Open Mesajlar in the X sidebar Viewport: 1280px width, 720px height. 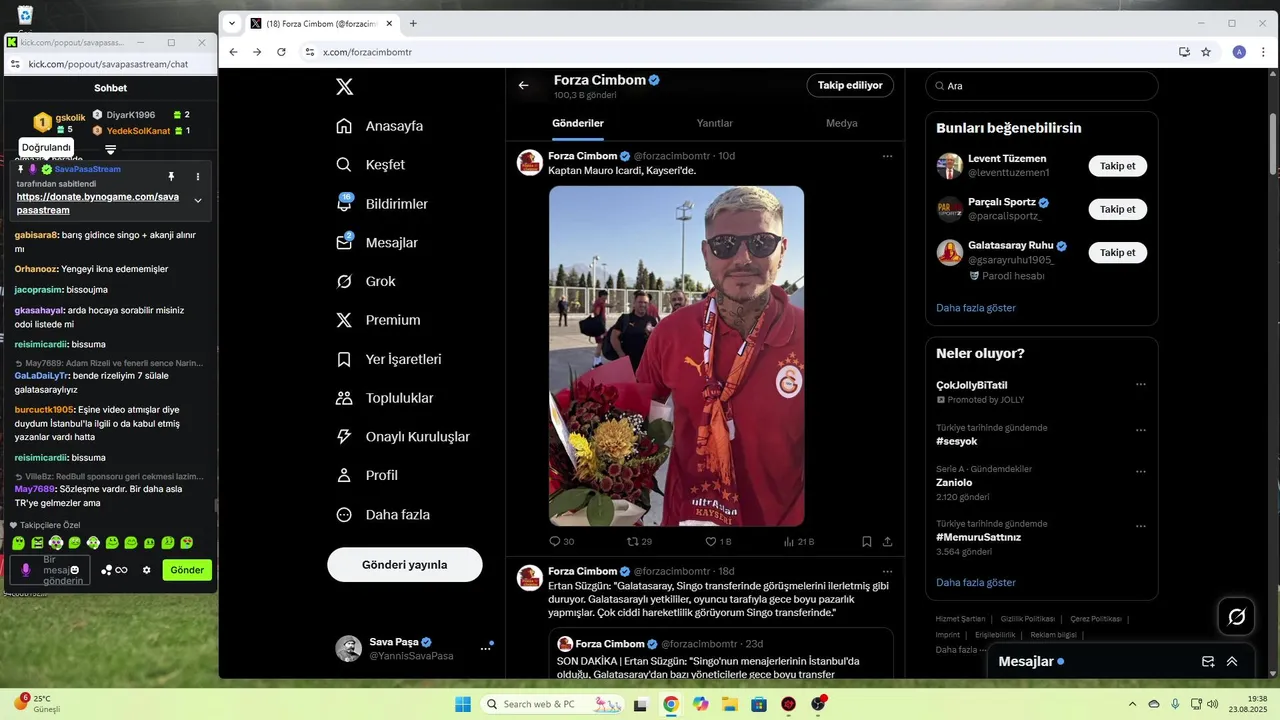click(x=377, y=243)
